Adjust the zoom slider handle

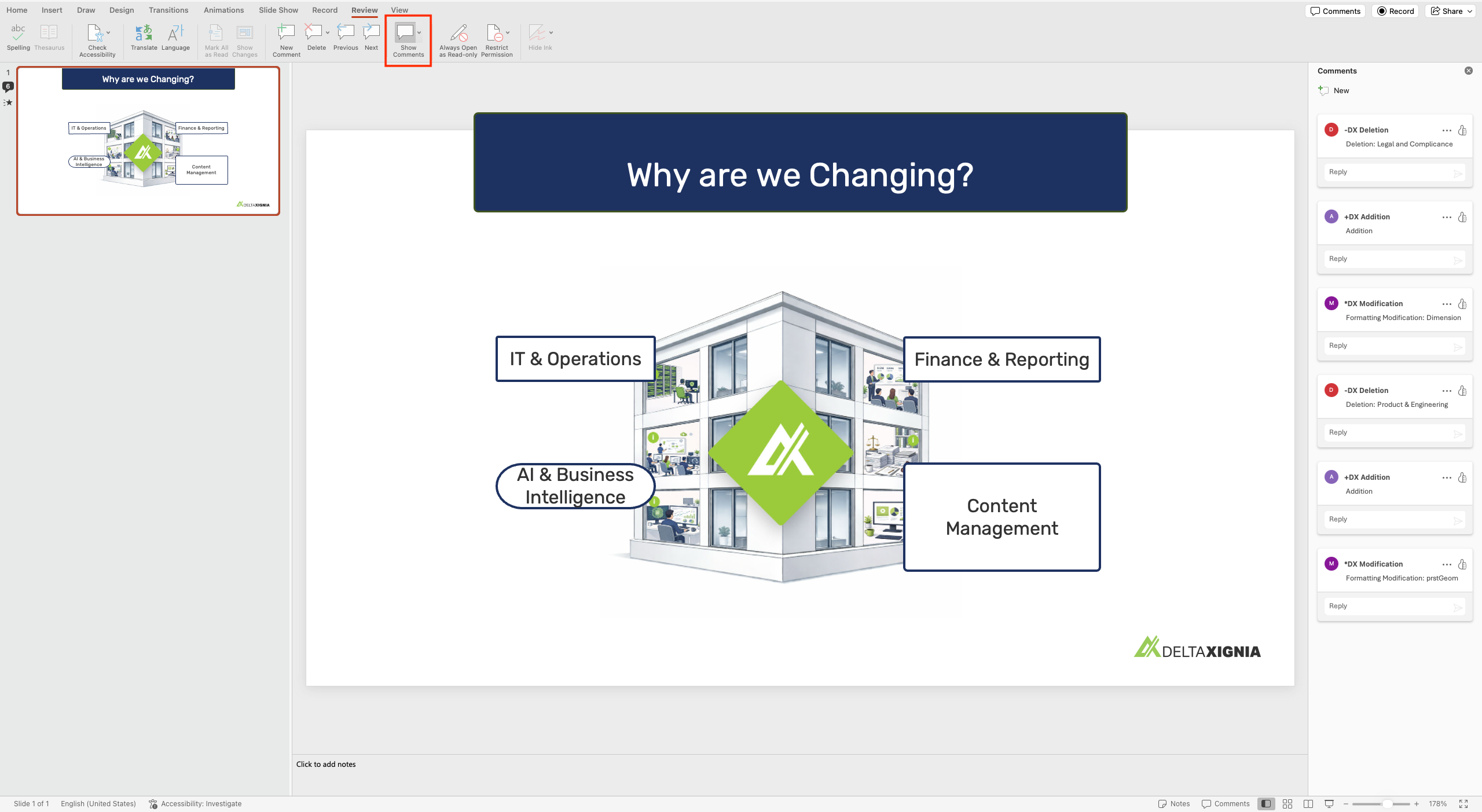(x=1387, y=803)
